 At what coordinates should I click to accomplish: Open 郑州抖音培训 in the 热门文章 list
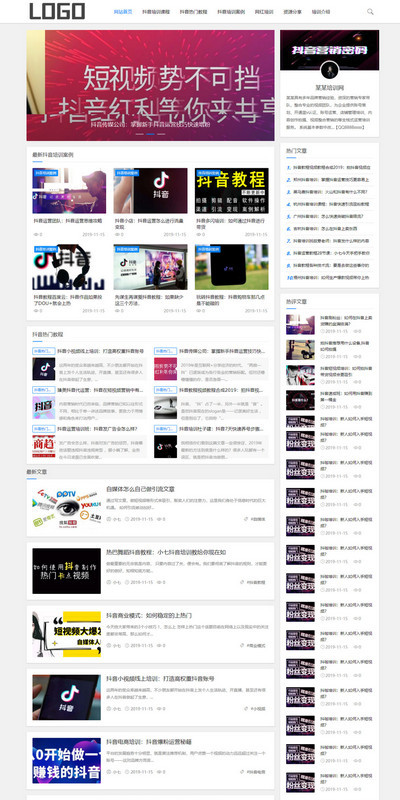331,180
